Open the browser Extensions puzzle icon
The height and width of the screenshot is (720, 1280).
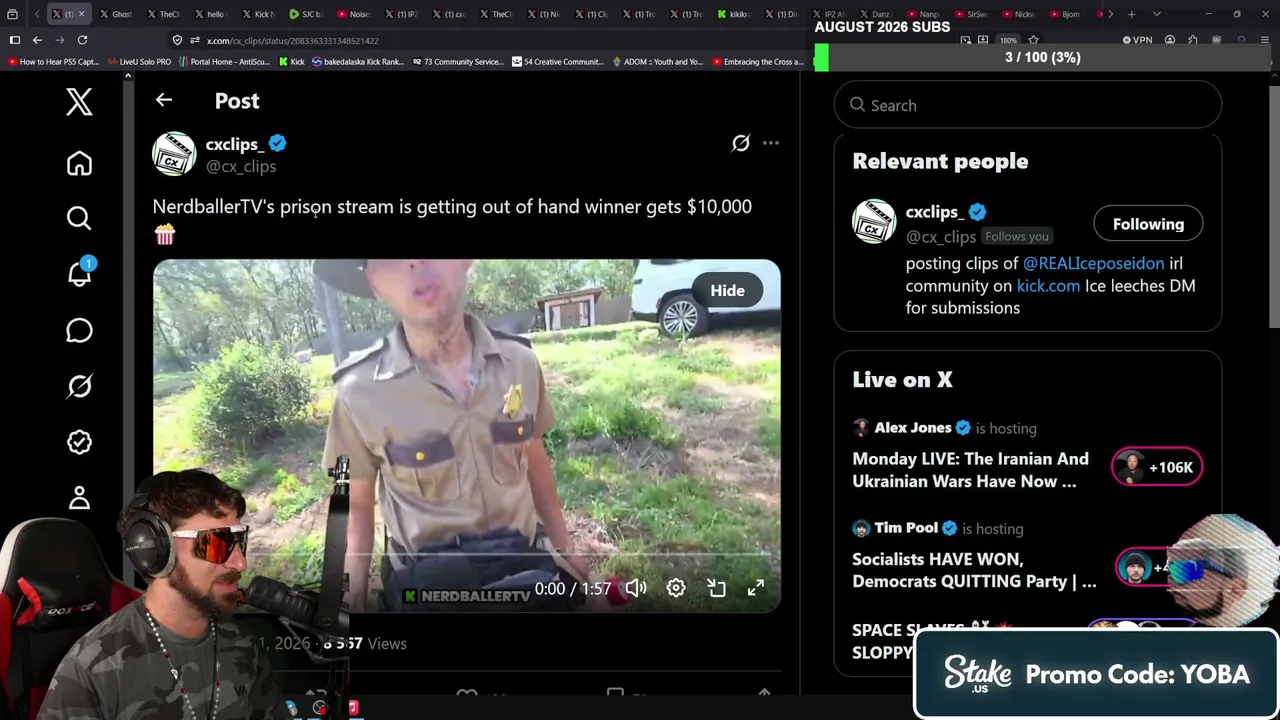[x=1193, y=40]
